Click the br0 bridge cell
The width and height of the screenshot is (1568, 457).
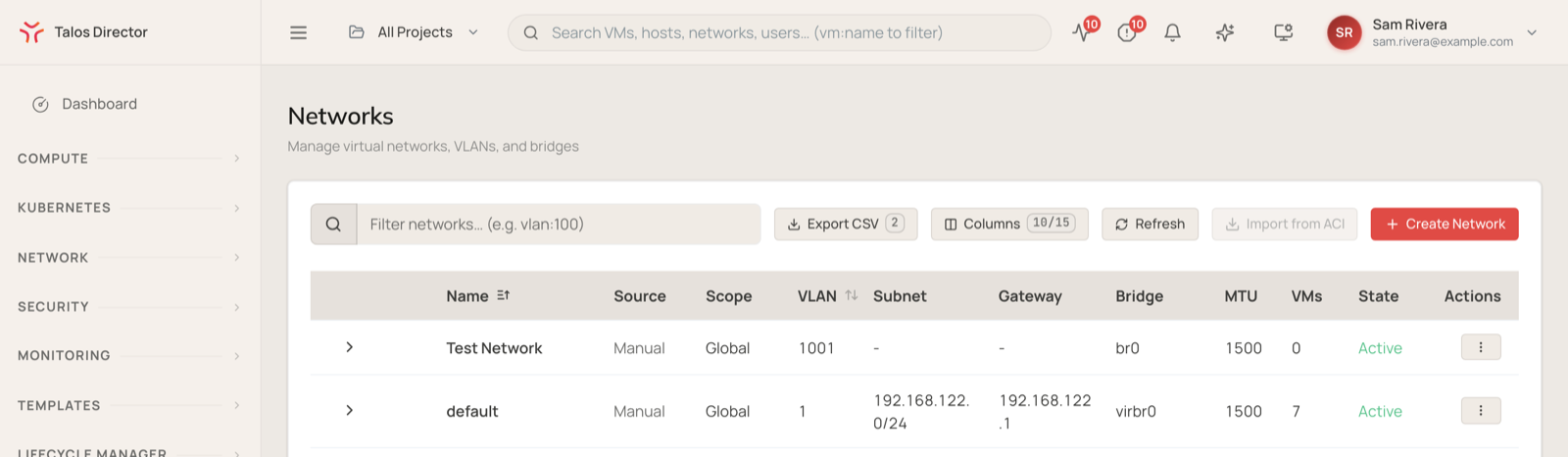[1127, 348]
